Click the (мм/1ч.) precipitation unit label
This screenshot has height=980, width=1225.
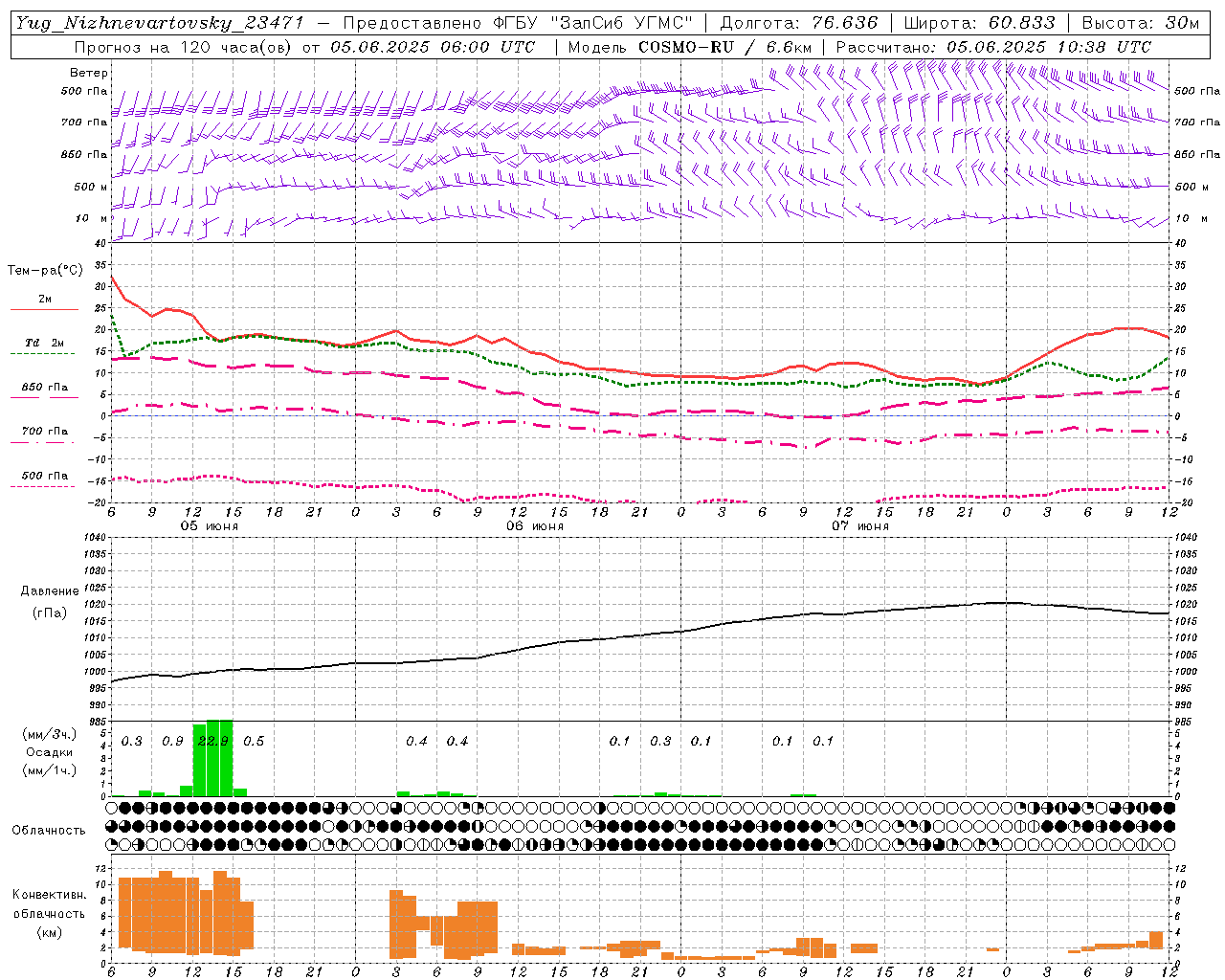(49, 770)
